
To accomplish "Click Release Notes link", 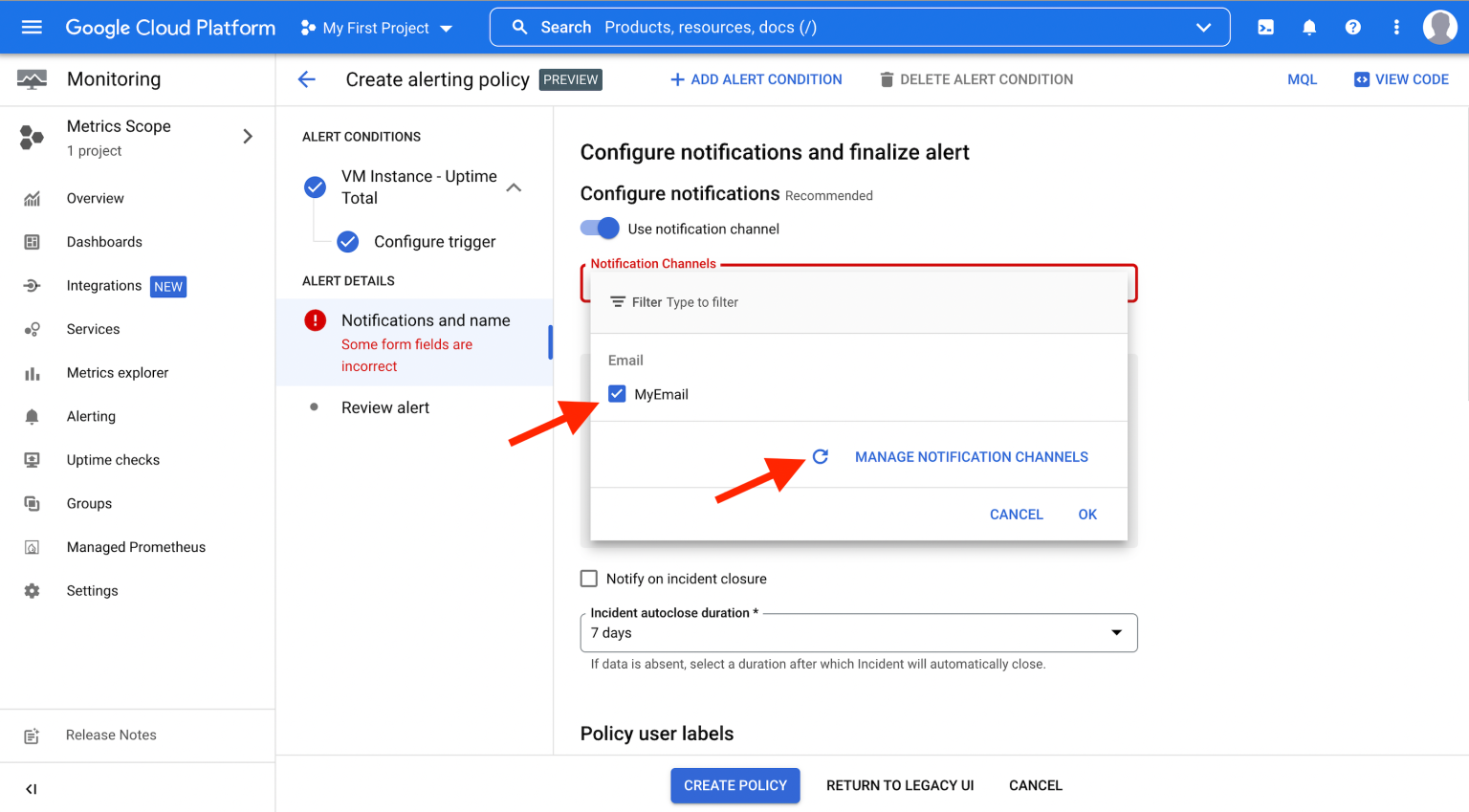I will tap(111, 735).
